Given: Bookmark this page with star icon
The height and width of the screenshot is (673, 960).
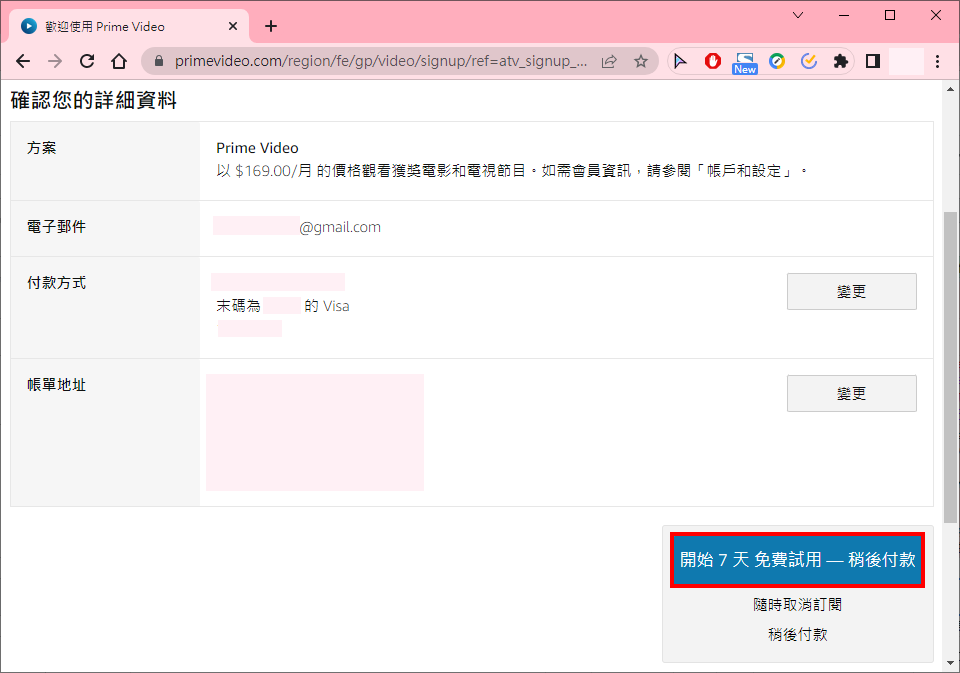Looking at the screenshot, I should click(x=640, y=61).
